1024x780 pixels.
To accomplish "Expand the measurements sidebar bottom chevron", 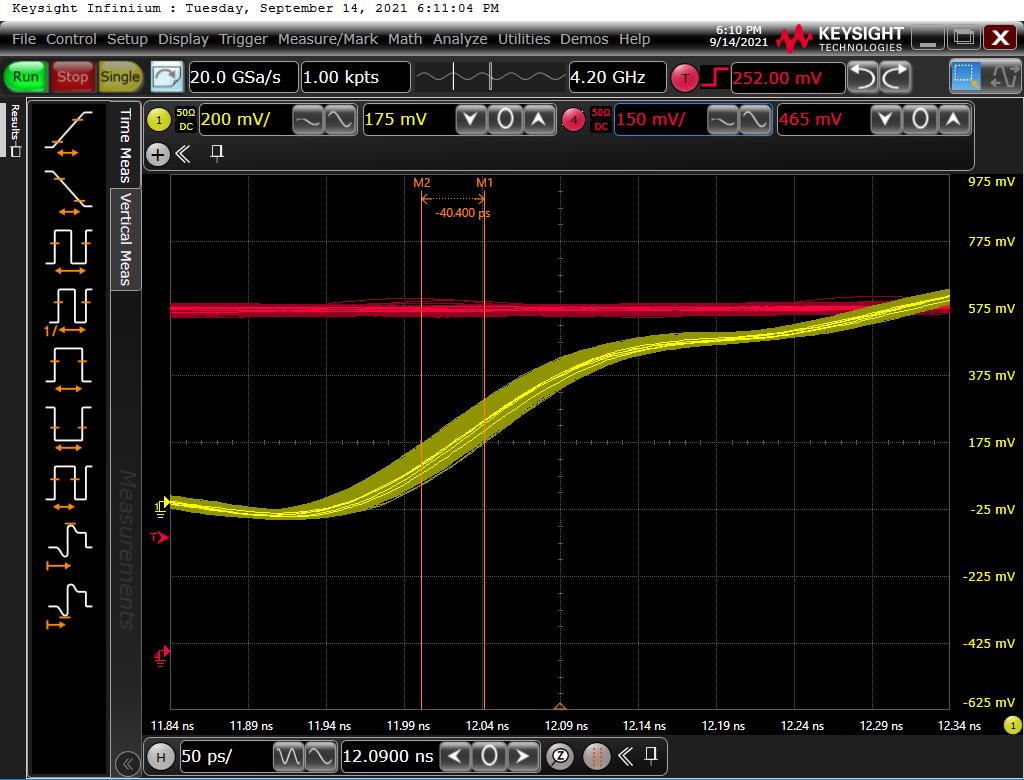I will [127, 764].
